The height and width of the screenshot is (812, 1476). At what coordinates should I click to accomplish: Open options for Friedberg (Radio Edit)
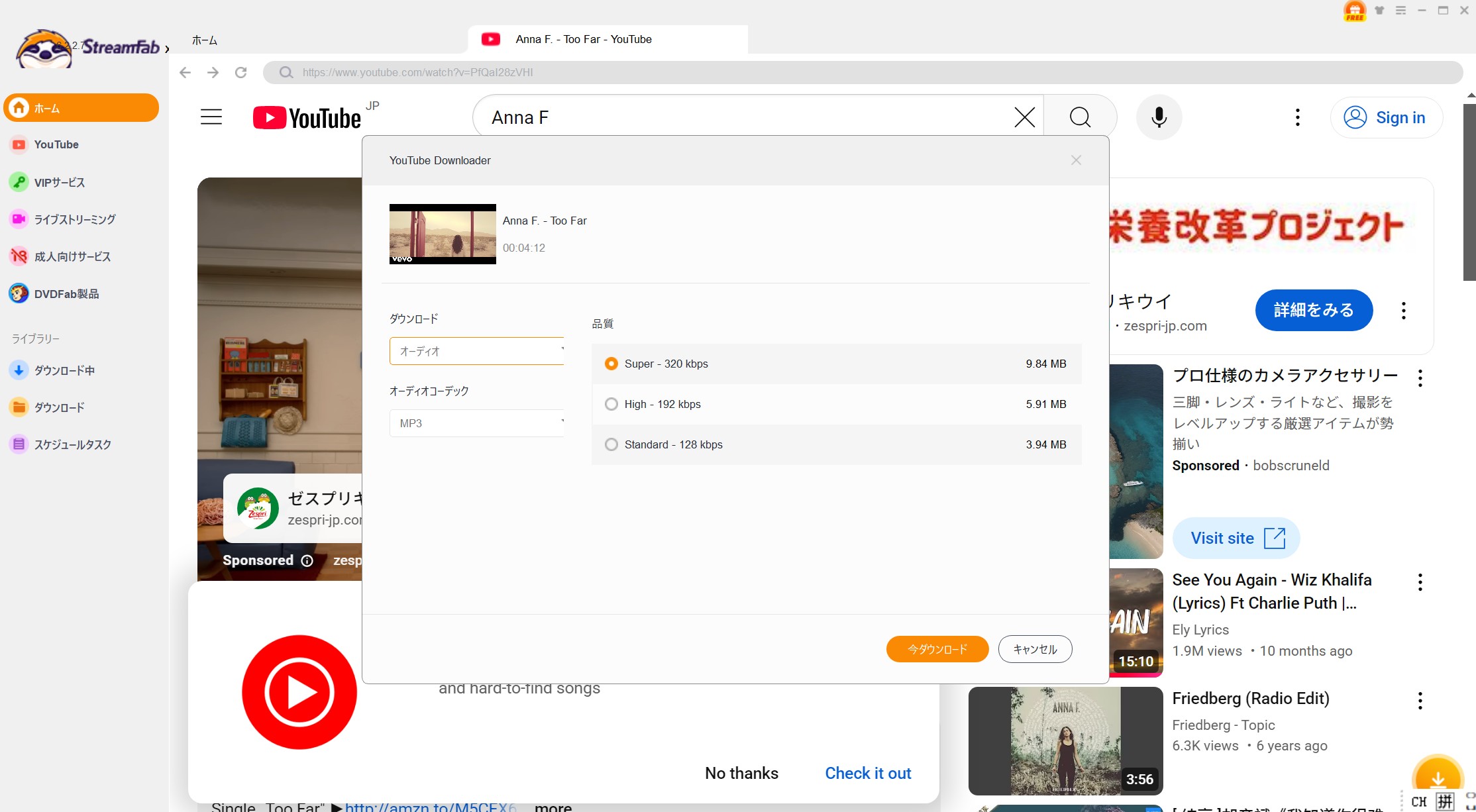(1420, 701)
